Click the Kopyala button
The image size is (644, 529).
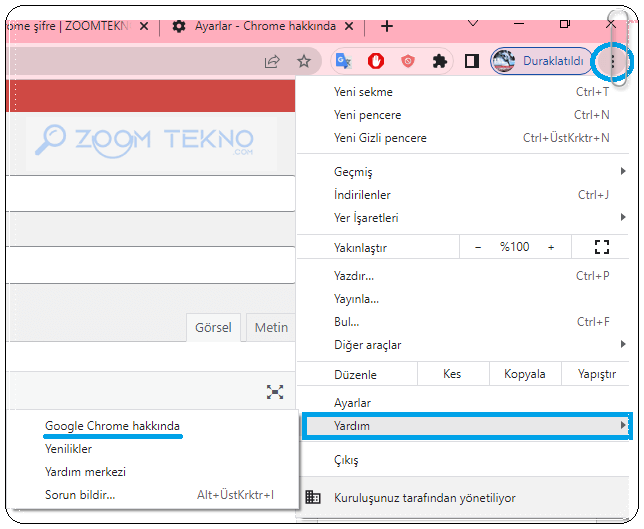click(x=525, y=374)
